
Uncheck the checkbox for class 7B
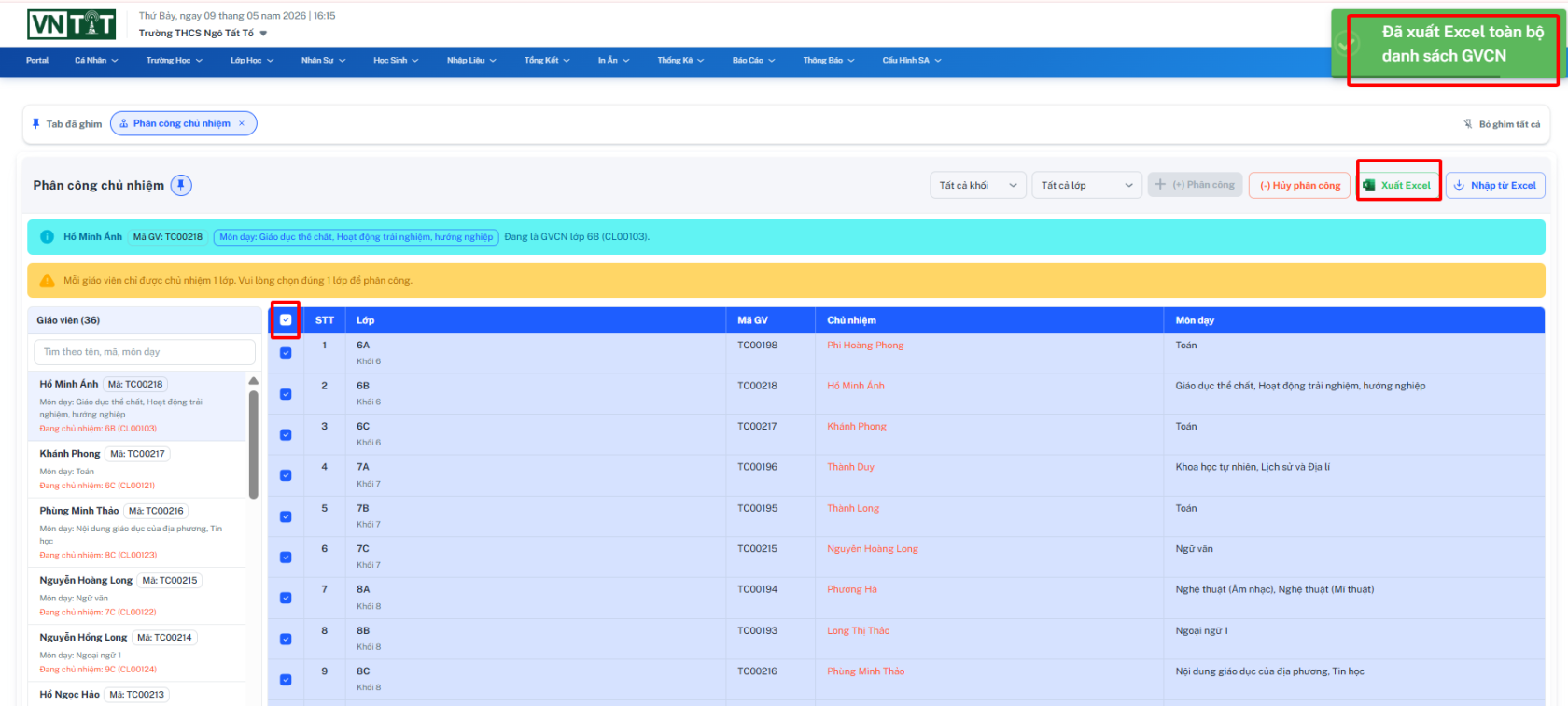286,516
